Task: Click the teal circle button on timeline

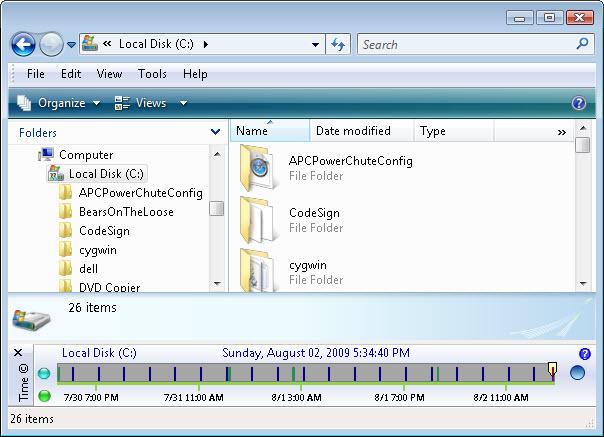Action: coord(44,373)
